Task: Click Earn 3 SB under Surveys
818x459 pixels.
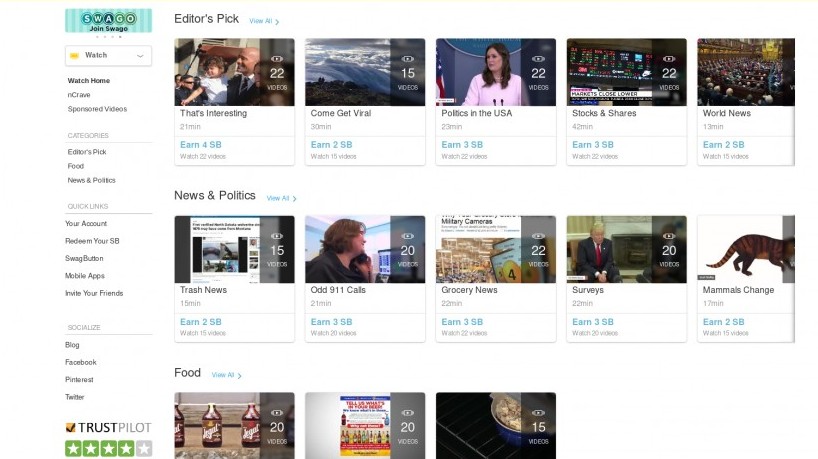Action: coord(593,322)
